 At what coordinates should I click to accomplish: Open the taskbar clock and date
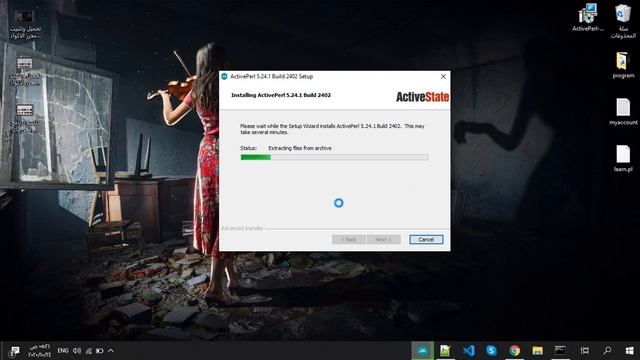[x=39, y=351]
